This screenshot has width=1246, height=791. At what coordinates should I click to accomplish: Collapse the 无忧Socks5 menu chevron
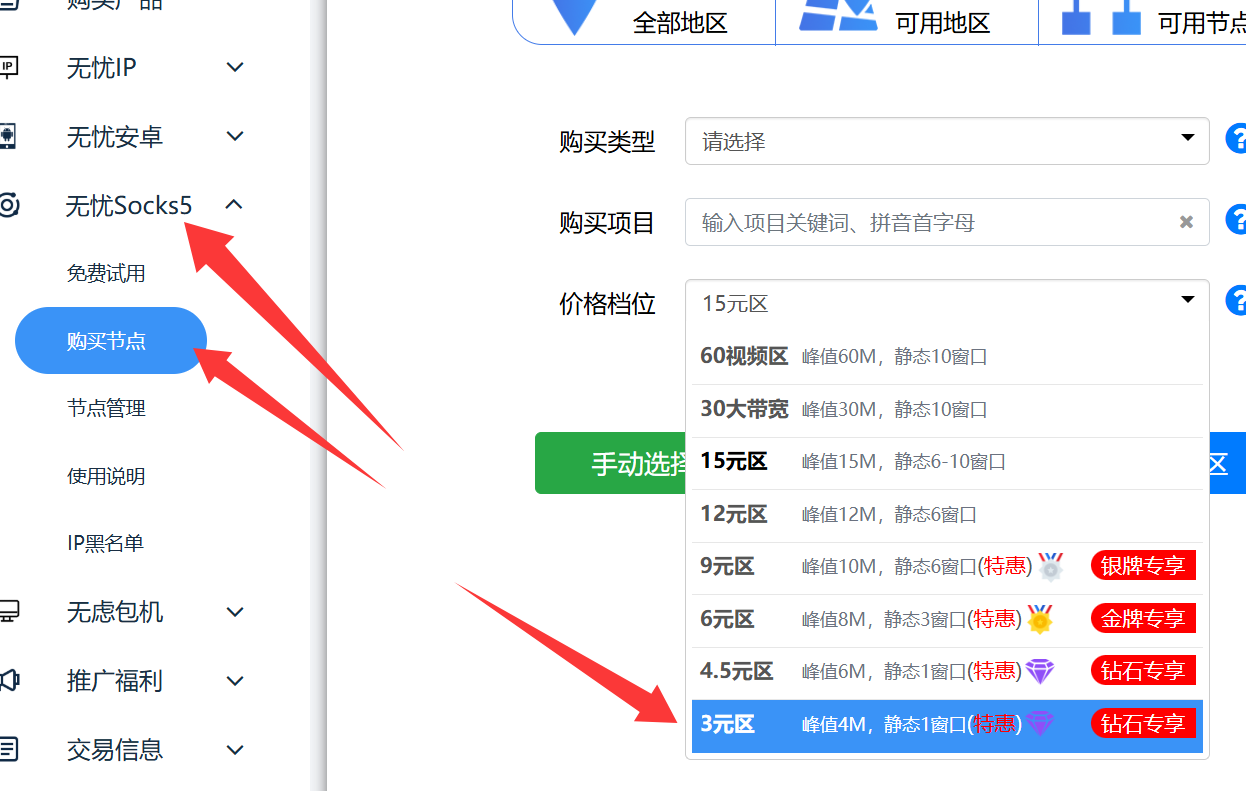(x=234, y=205)
